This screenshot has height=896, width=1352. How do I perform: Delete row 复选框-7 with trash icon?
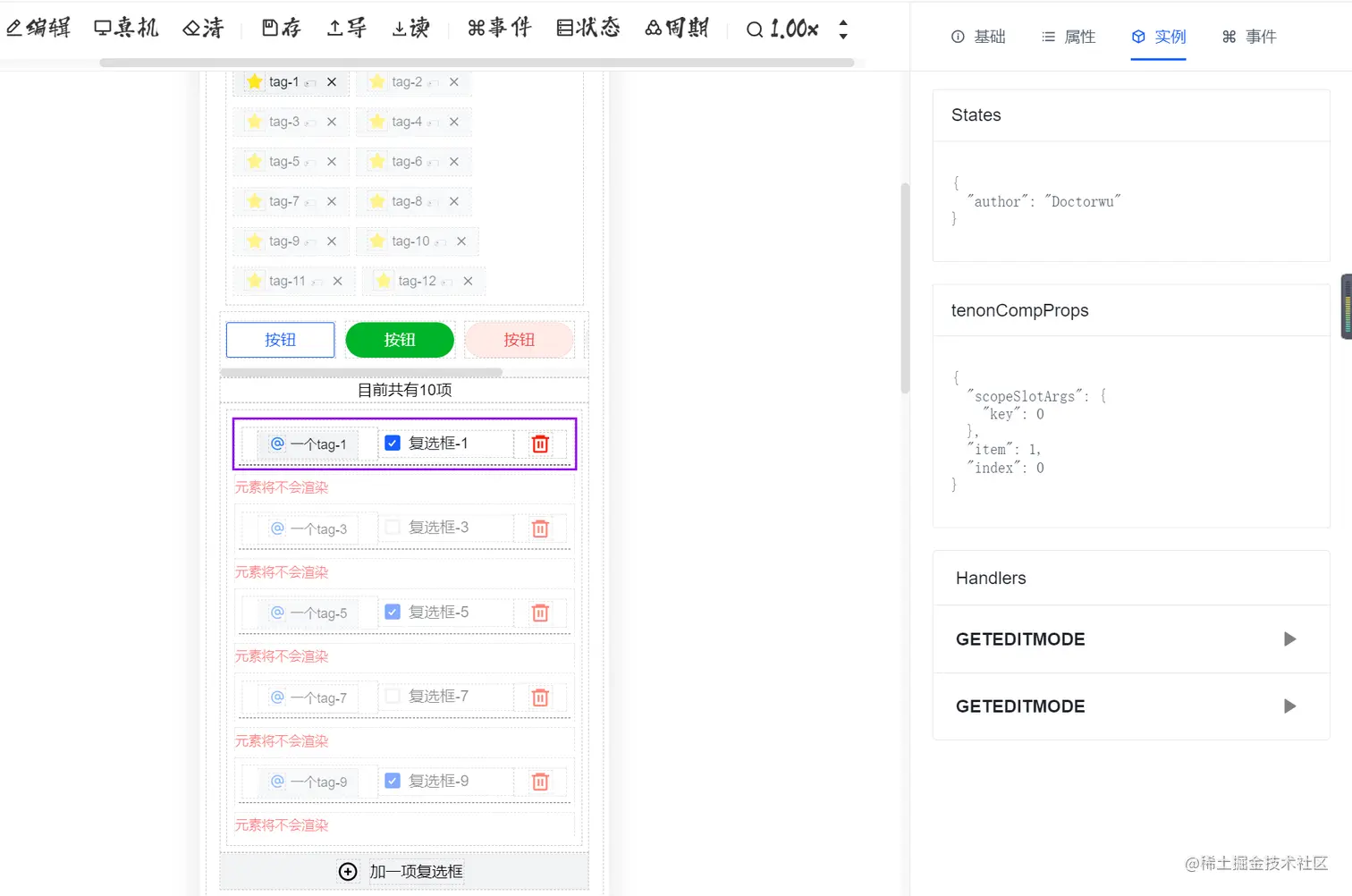[540, 697]
